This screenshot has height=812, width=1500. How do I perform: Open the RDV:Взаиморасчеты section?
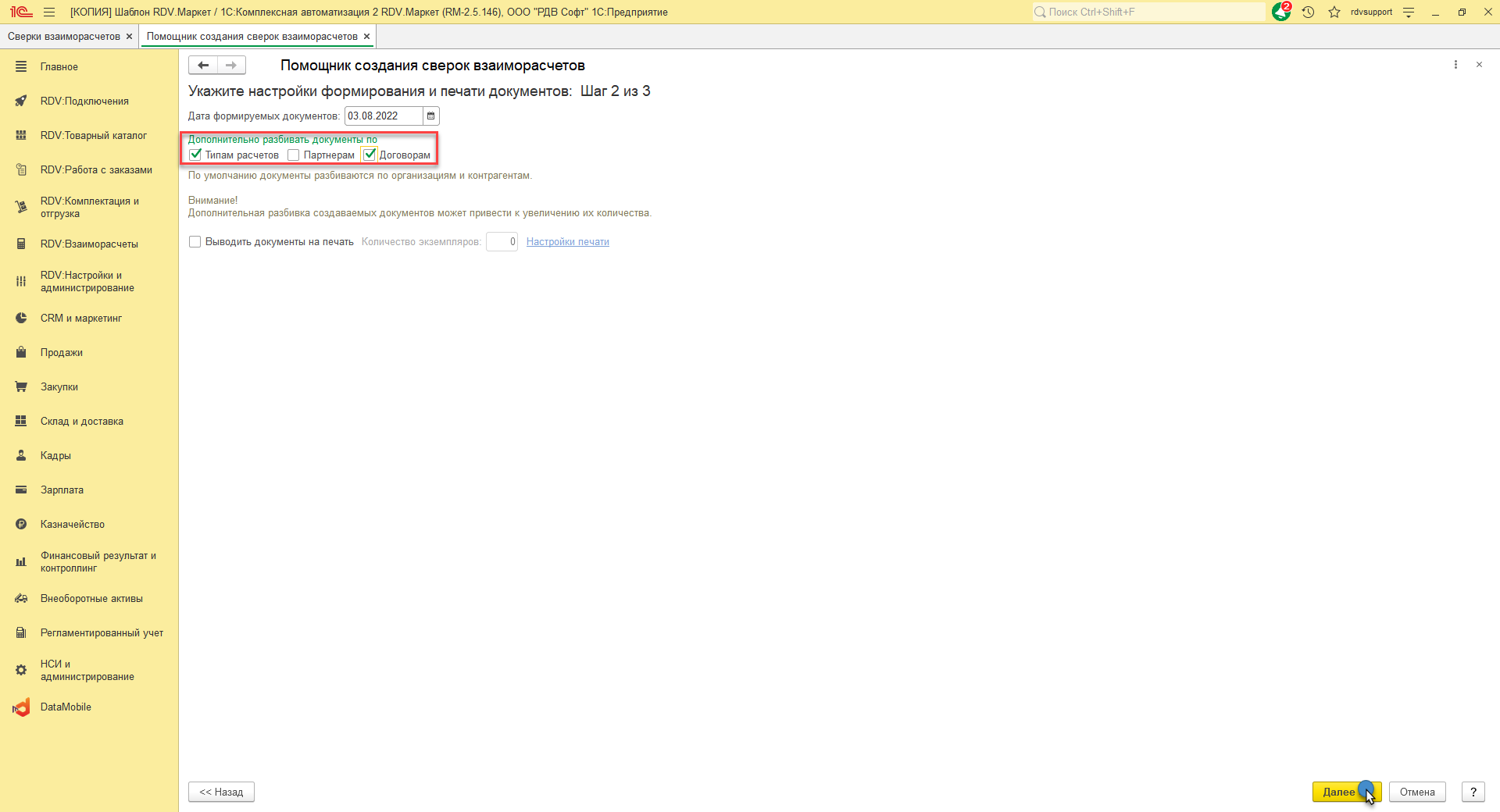[x=89, y=244]
